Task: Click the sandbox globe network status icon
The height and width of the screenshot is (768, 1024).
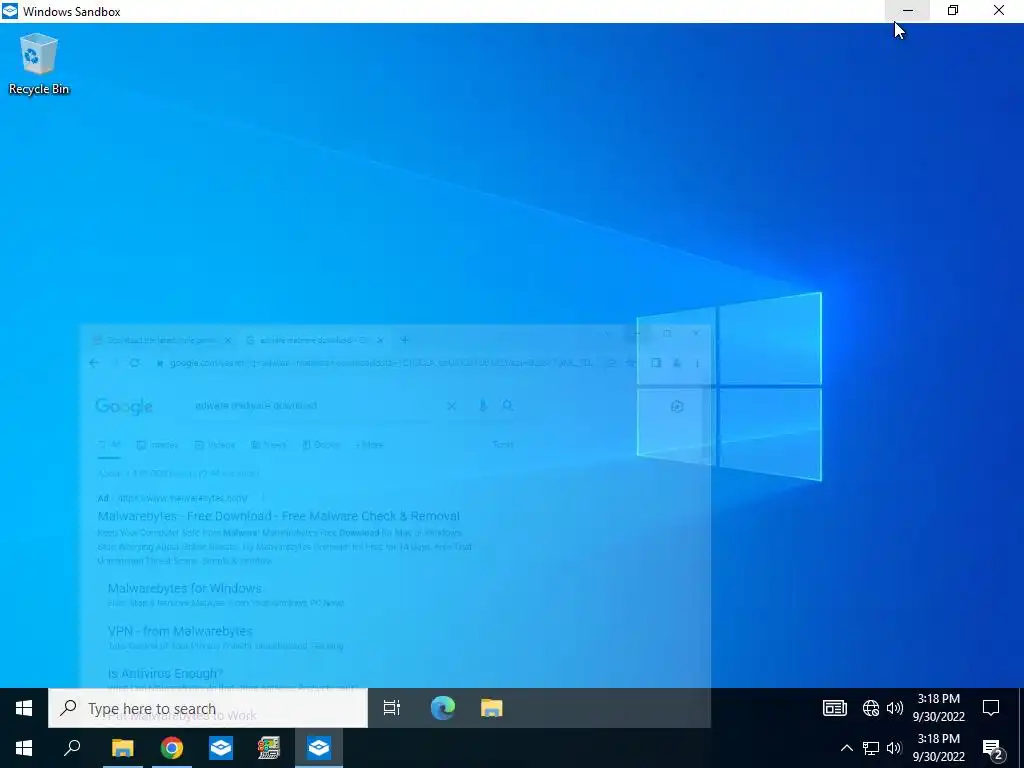Action: (x=871, y=708)
